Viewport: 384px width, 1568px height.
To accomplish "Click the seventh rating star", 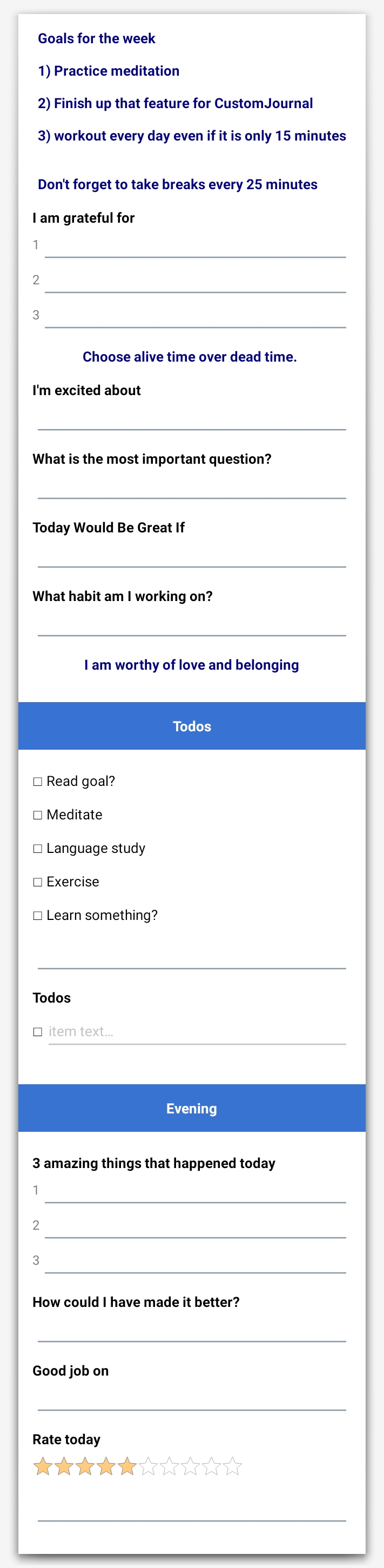I will pyautogui.click(x=169, y=1466).
